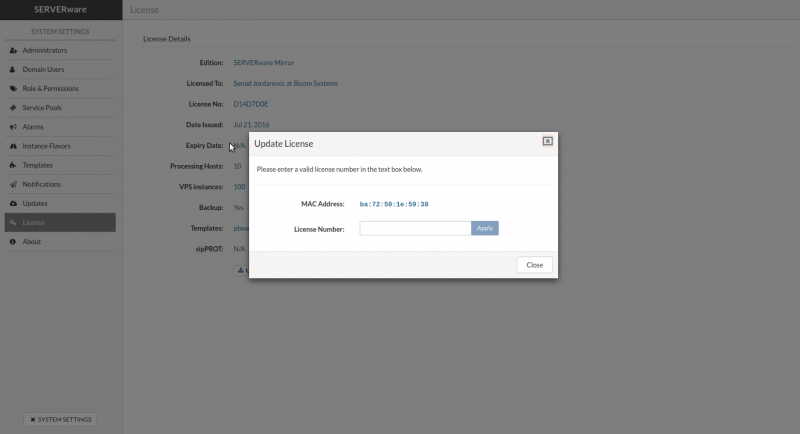This screenshot has width=800, height=434.
Task: Click the Senad Jordanovic at Bicom Systems text
Action: (x=286, y=84)
